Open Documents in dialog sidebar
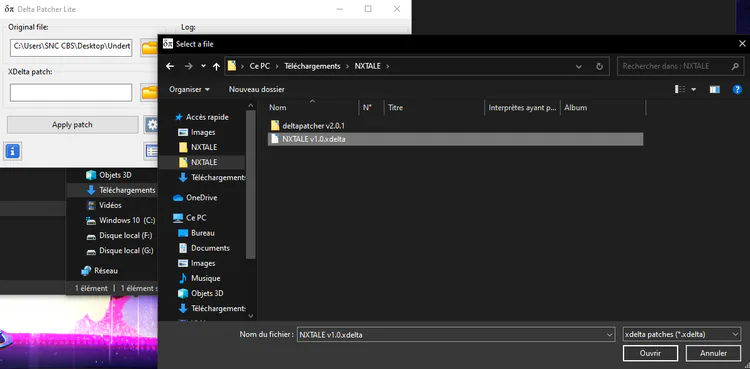750x369 pixels. pos(204,248)
